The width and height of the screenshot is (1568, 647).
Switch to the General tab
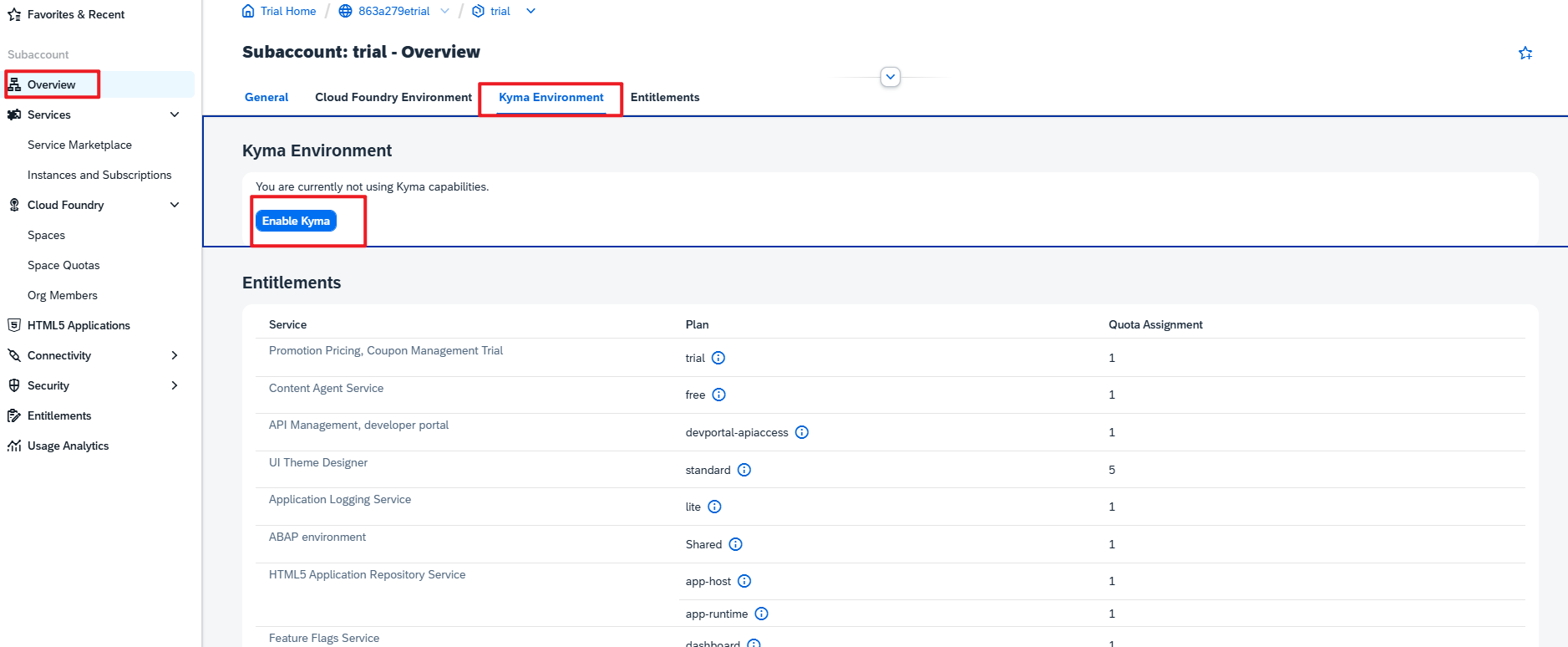pyautogui.click(x=266, y=97)
